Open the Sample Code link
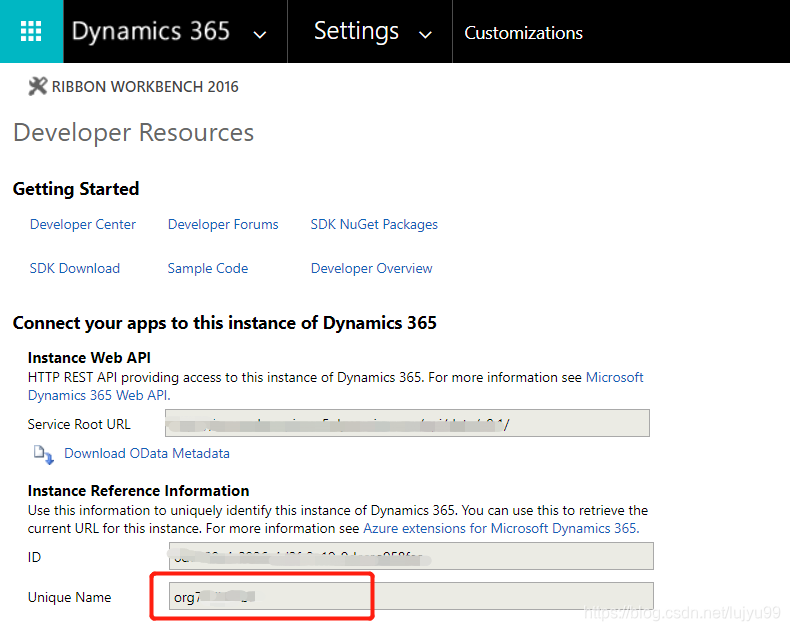The width and height of the screenshot is (790, 631). [x=208, y=268]
